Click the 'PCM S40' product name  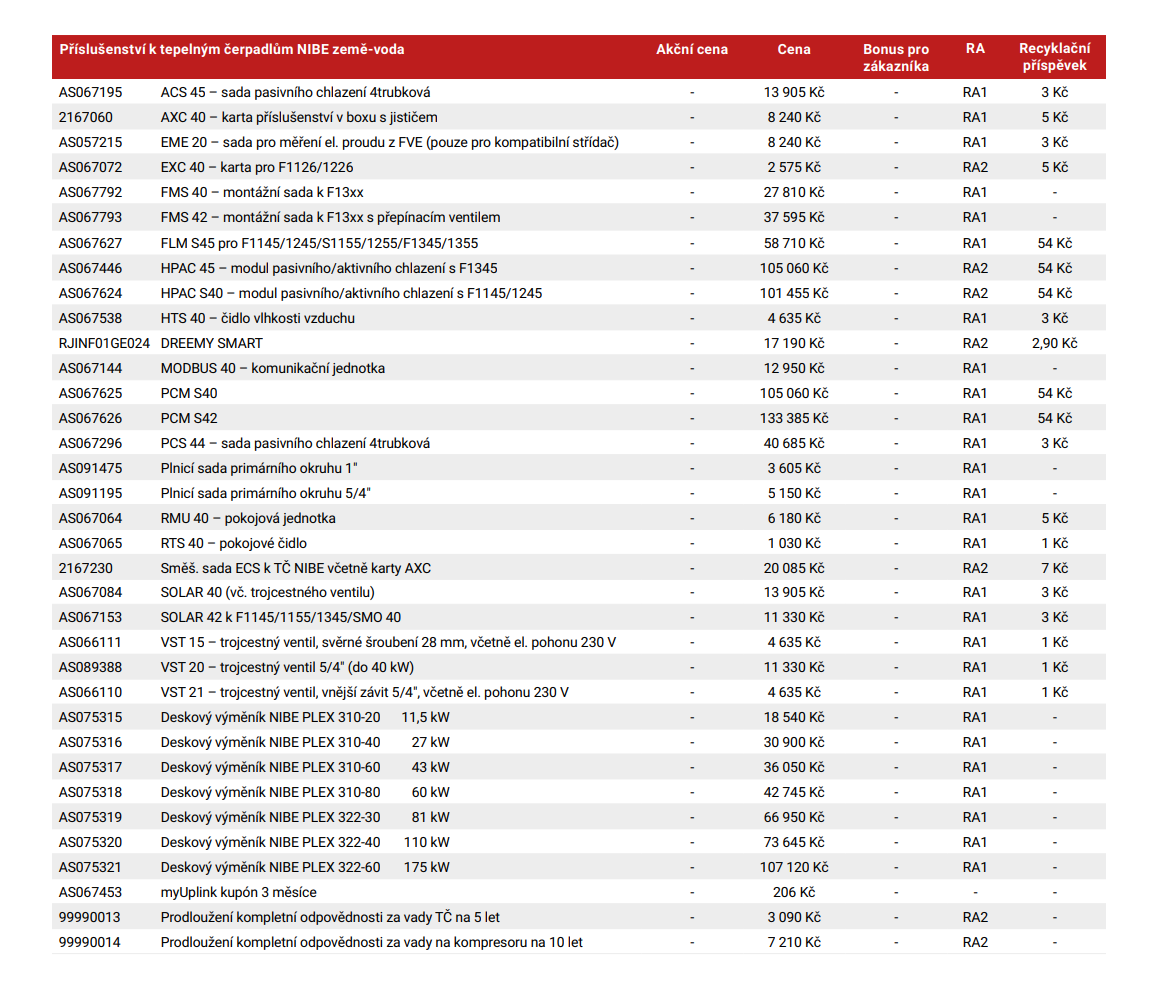tap(189, 394)
